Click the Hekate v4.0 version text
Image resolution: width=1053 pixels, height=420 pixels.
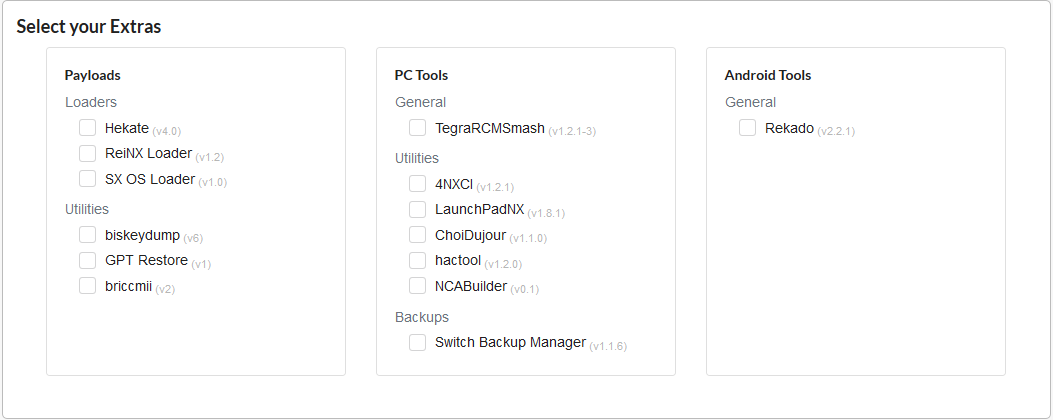point(167,131)
